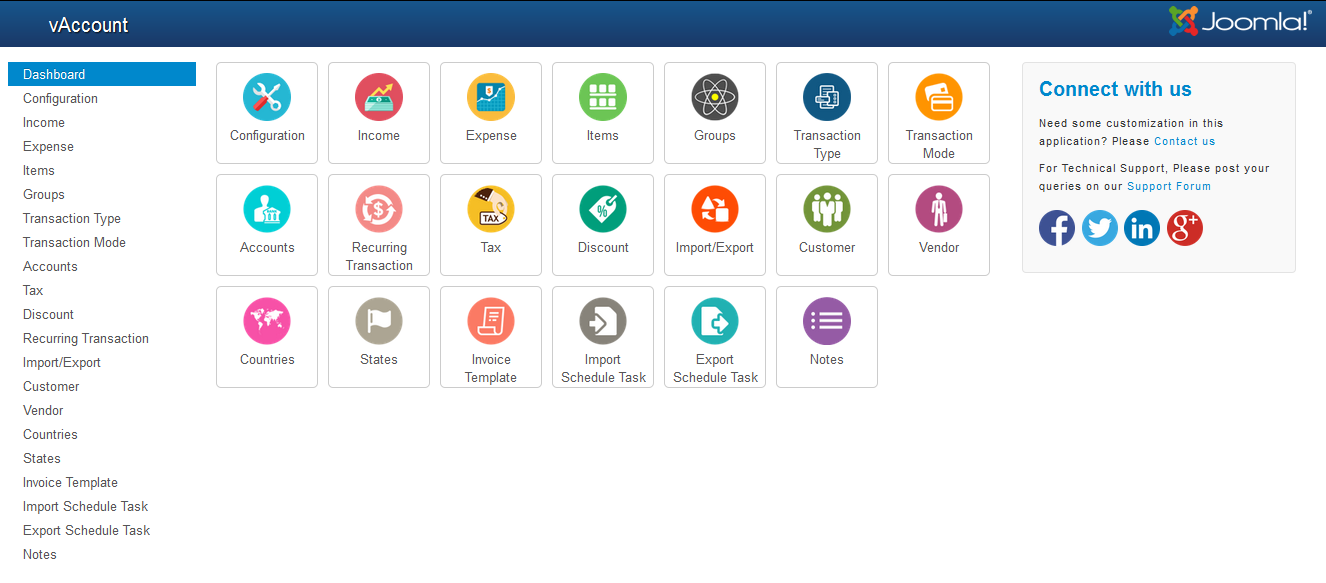The width and height of the screenshot is (1326, 583).
Task: Open the Customer people icon tile
Action: pyautogui.click(x=827, y=225)
